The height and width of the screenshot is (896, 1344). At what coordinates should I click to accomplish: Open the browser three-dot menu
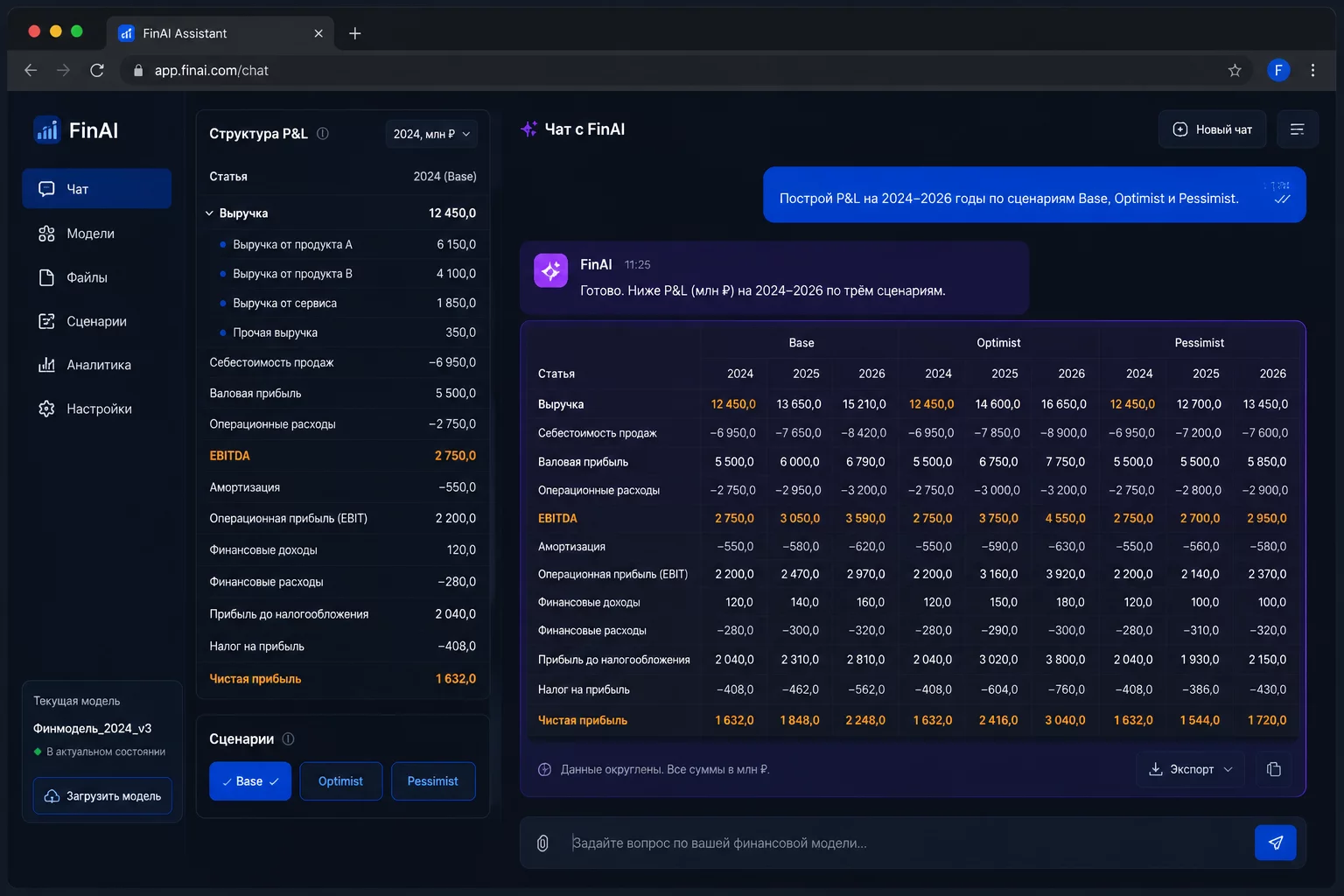tap(1312, 70)
